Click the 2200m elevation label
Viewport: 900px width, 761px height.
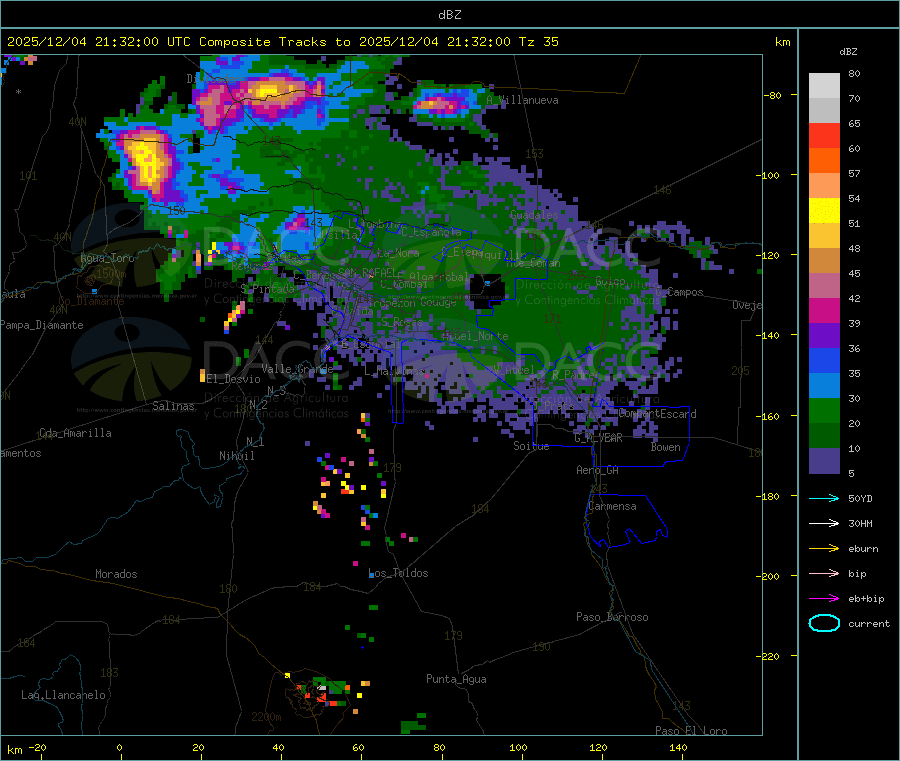pos(266,717)
